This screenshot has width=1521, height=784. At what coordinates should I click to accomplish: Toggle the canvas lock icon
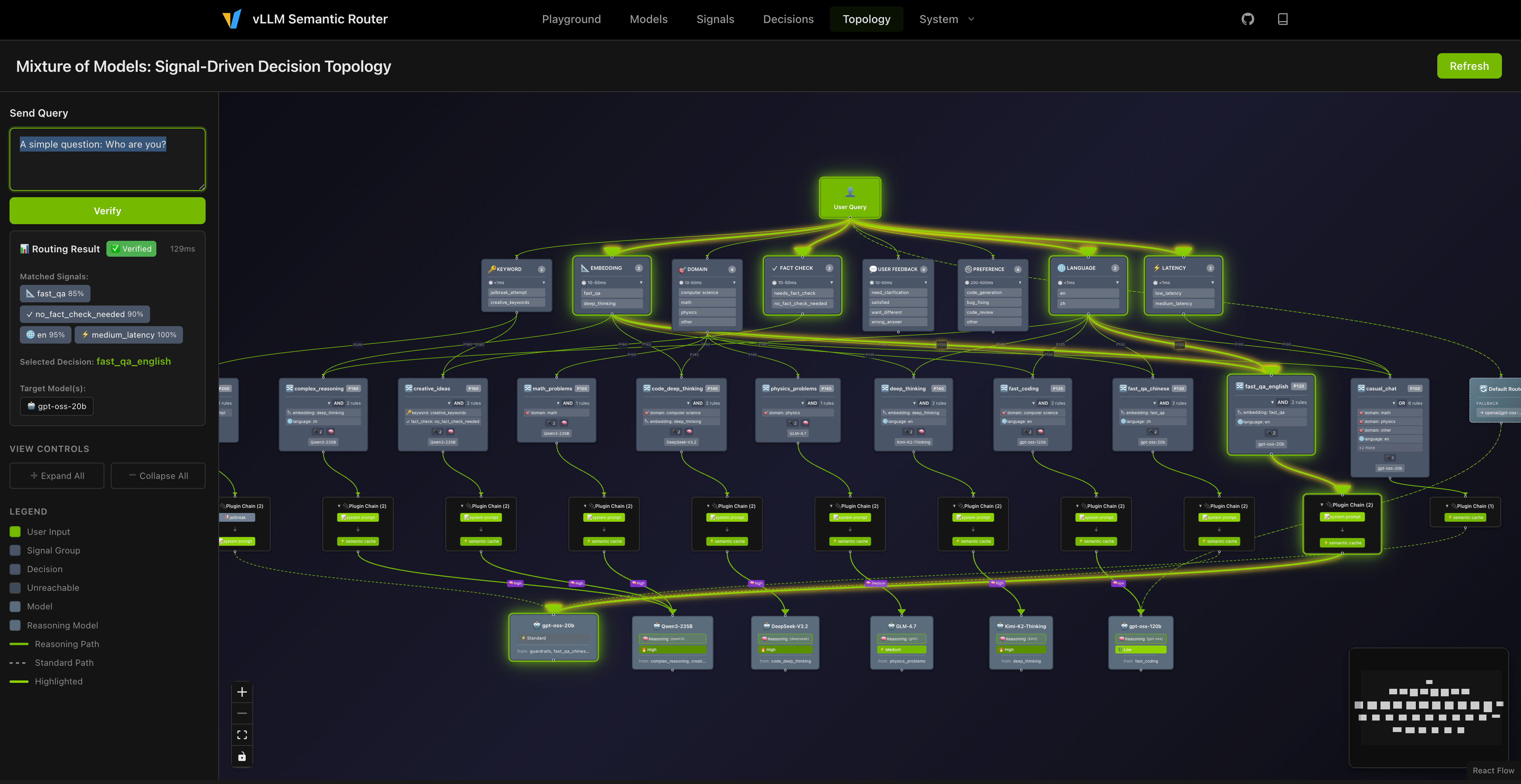[242, 756]
